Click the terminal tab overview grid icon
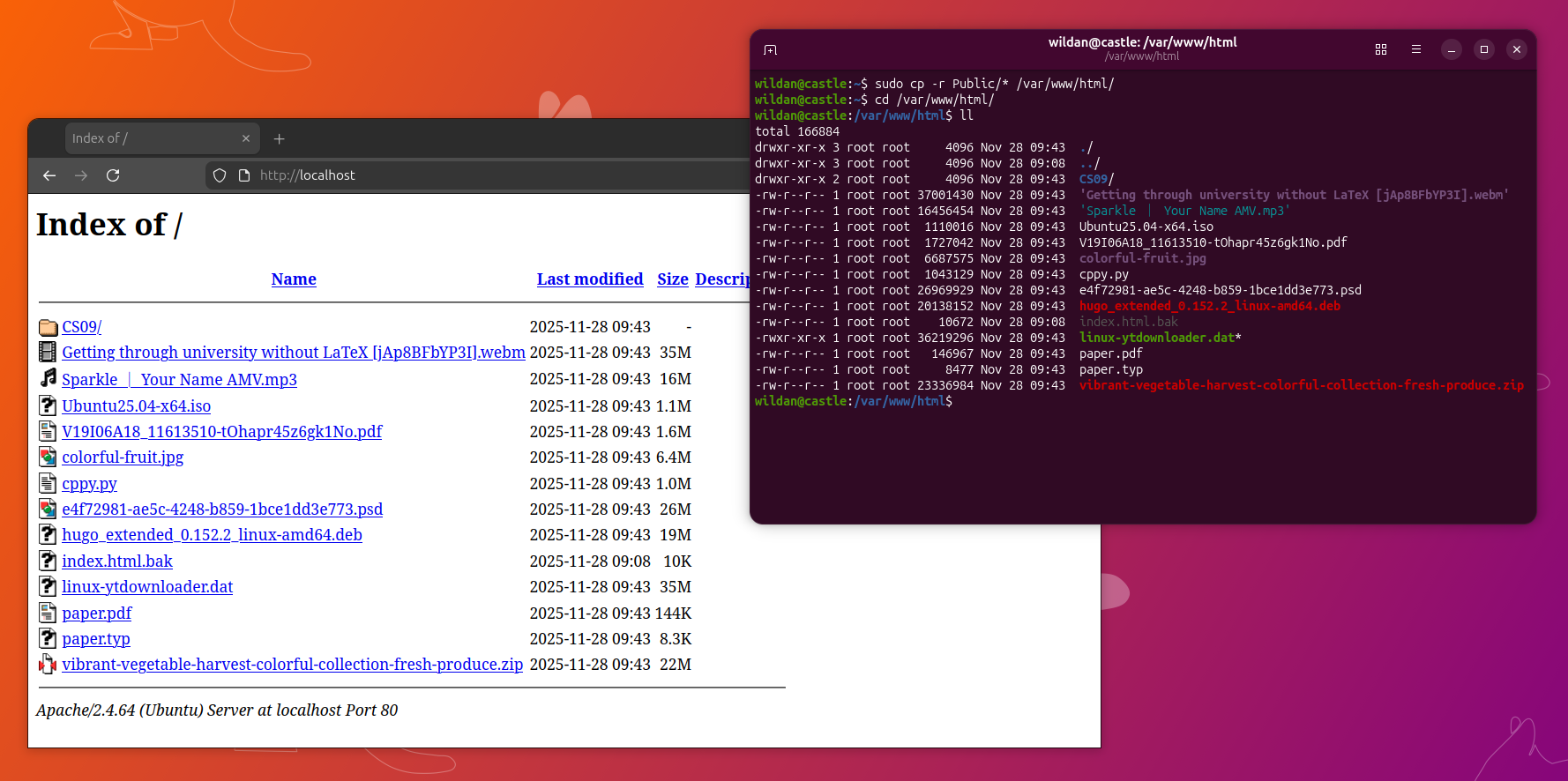Screen dimensions: 1568x781 pyautogui.click(x=1380, y=49)
